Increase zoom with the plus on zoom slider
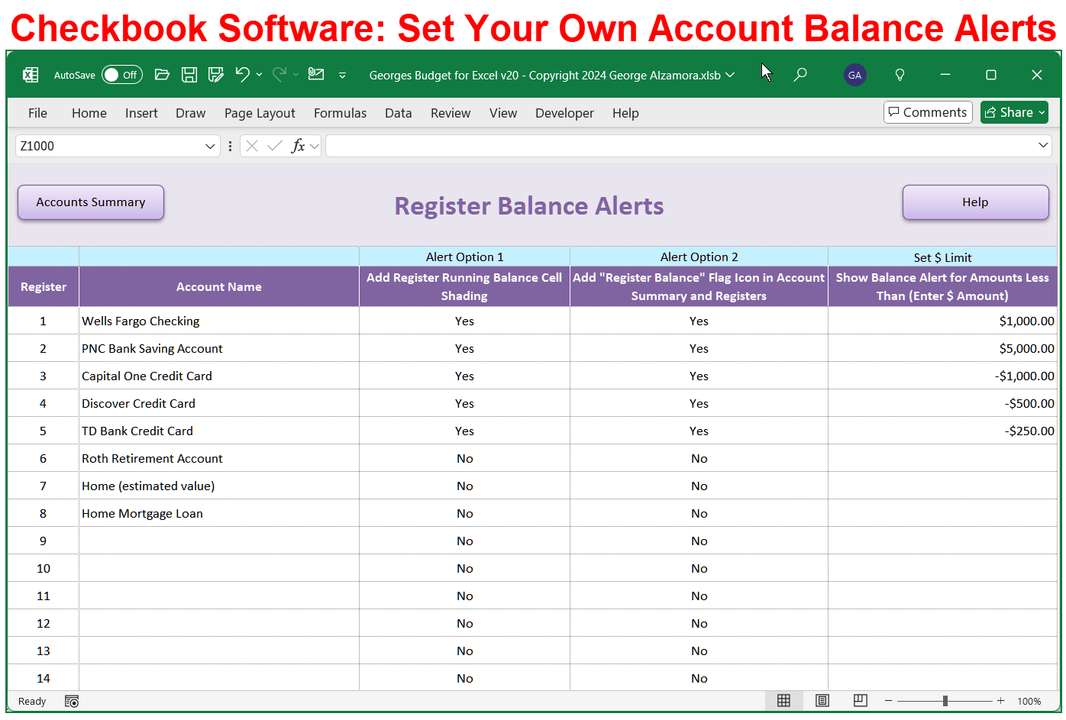 [1000, 701]
